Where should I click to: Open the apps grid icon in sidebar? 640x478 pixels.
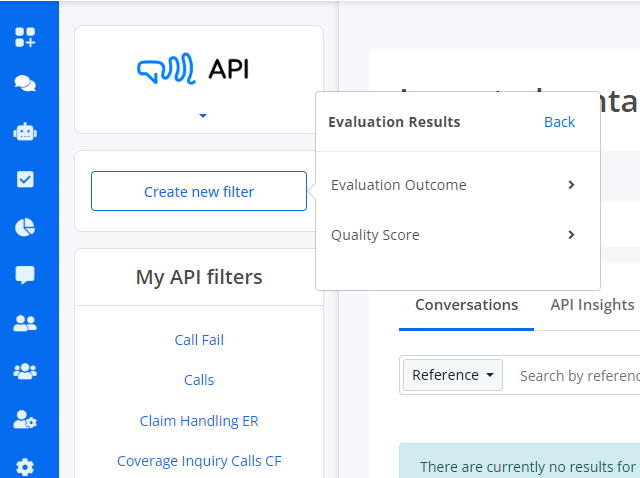(x=25, y=37)
